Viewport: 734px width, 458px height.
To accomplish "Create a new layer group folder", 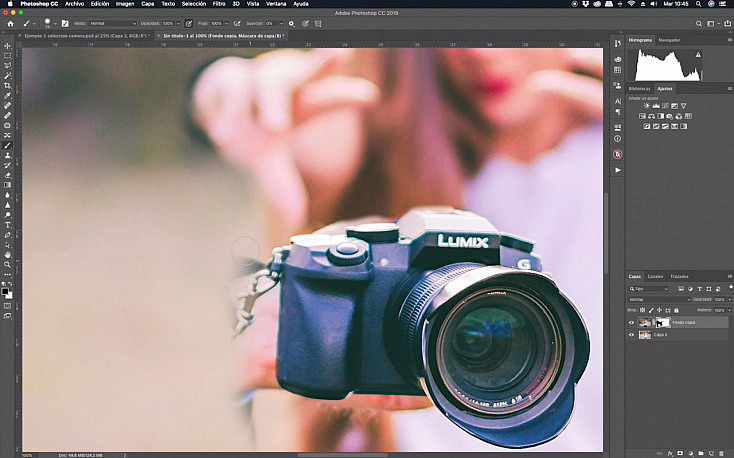I will click(701, 453).
